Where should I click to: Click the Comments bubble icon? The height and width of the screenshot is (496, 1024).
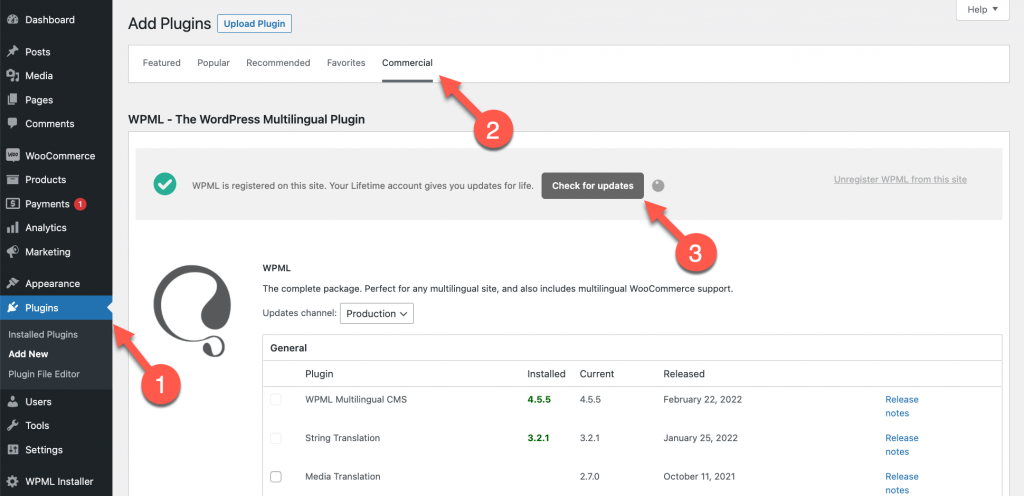click(12, 123)
